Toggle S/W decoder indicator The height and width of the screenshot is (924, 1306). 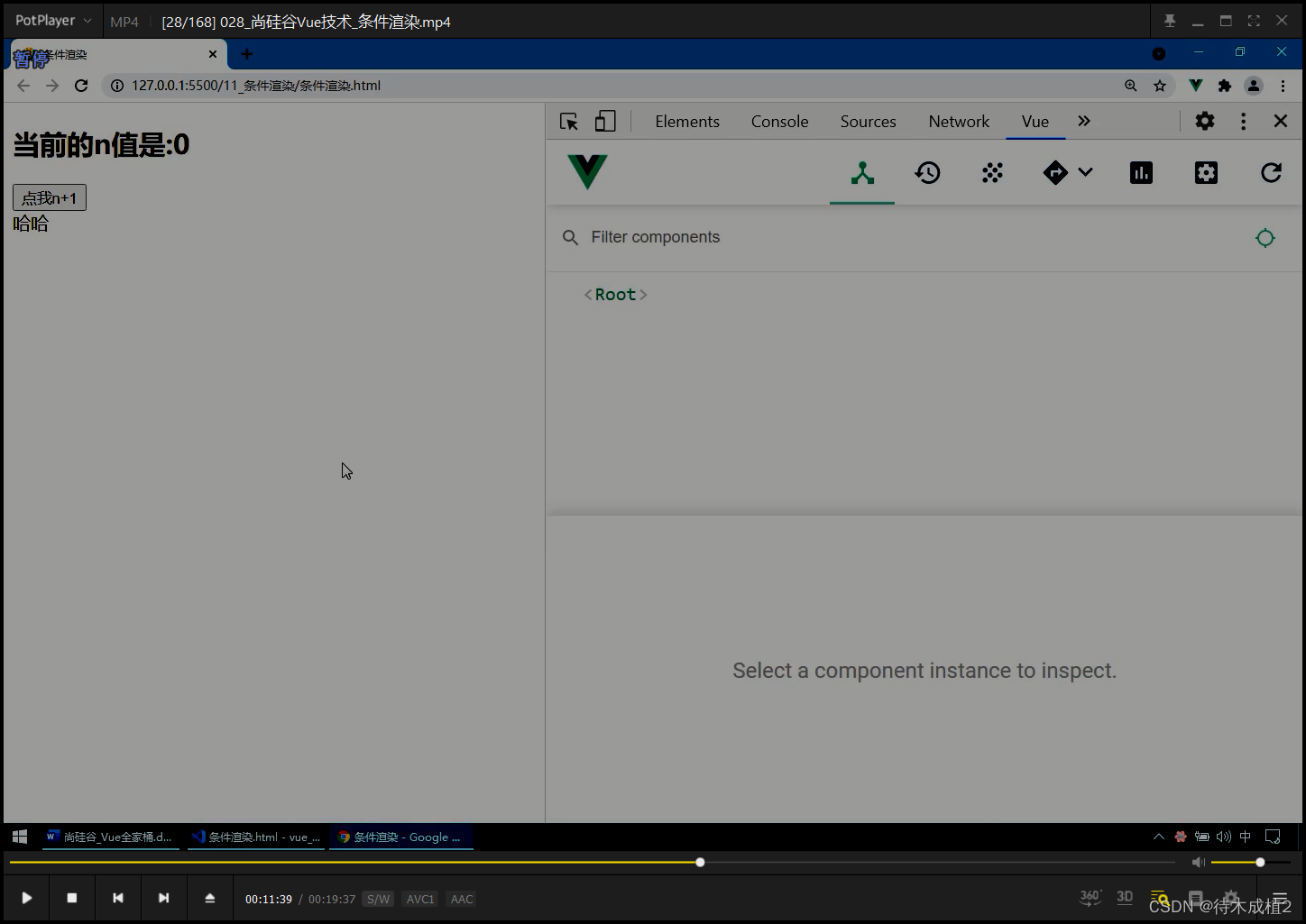tap(379, 899)
